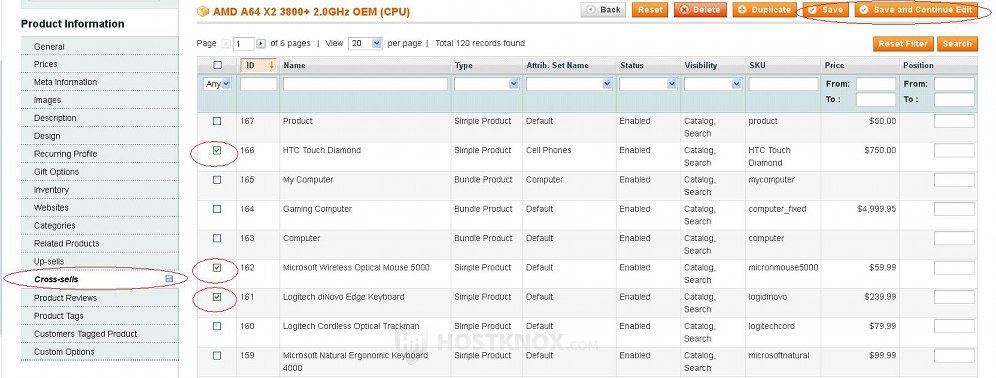Tick the checkbox for My Computer
Viewport: 996px width, 378px height.
[217, 180]
